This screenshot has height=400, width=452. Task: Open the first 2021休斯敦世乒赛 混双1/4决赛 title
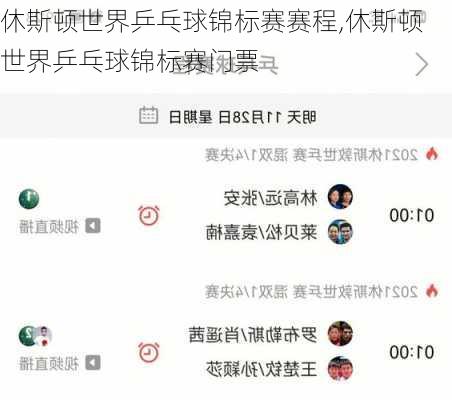[311, 154]
